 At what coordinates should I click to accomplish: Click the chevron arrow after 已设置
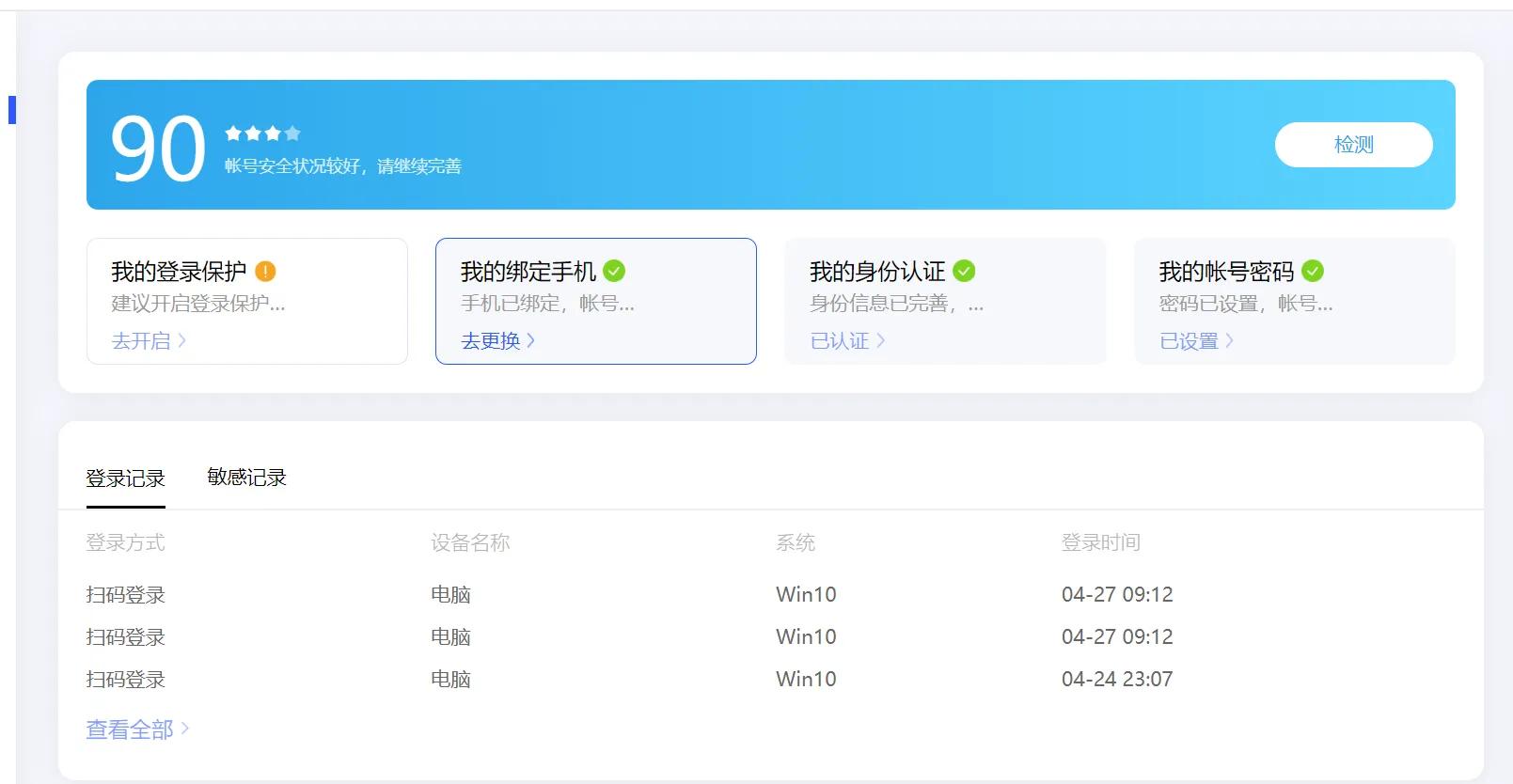point(1230,340)
